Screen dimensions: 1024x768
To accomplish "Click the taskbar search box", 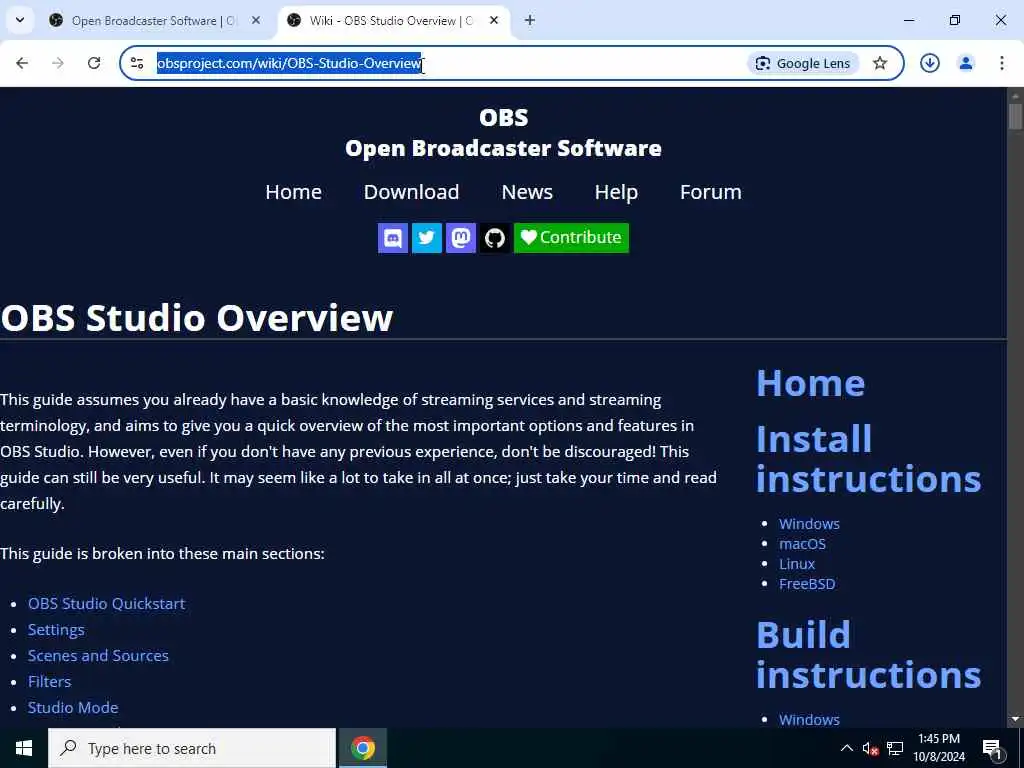I will 192,748.
